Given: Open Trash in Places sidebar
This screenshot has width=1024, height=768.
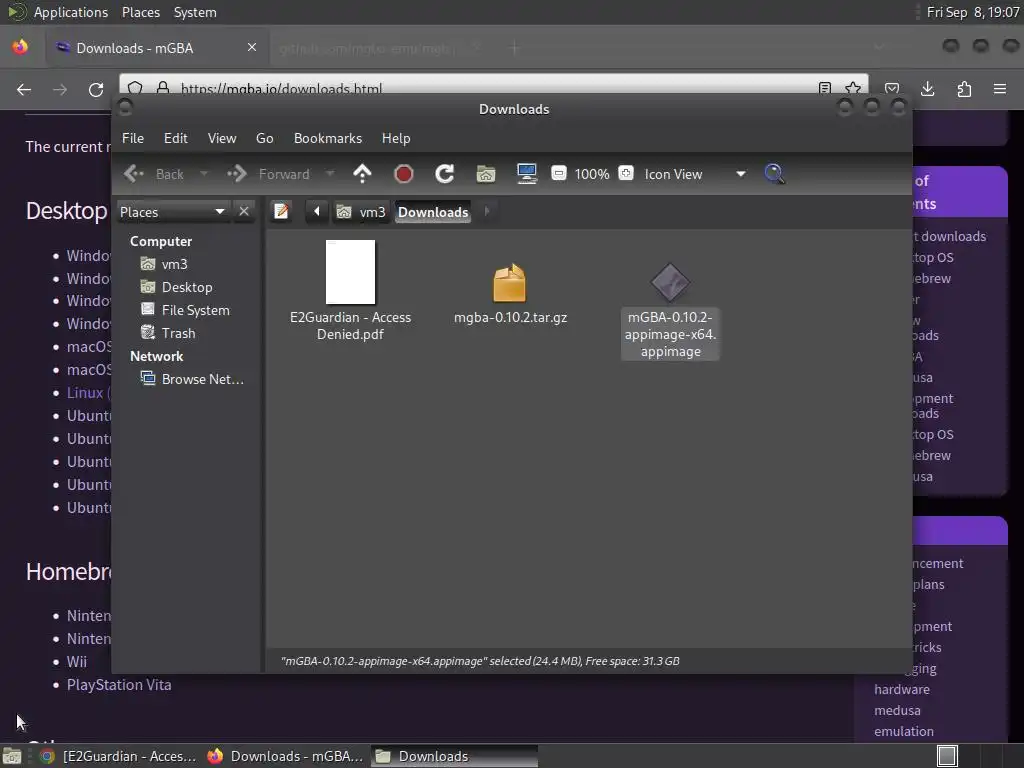Looking at the screenshot, I should tap(168, 333).
